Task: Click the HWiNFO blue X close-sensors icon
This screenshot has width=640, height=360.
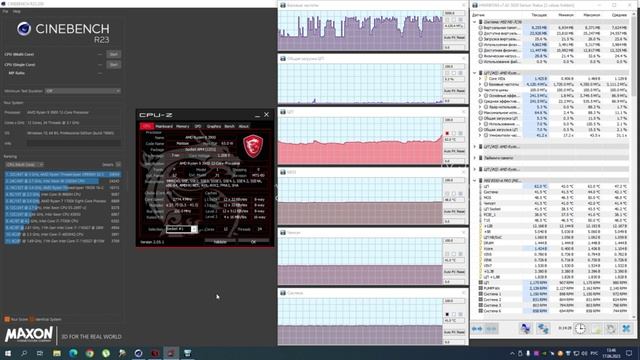Action: click(x=626, y=329)
